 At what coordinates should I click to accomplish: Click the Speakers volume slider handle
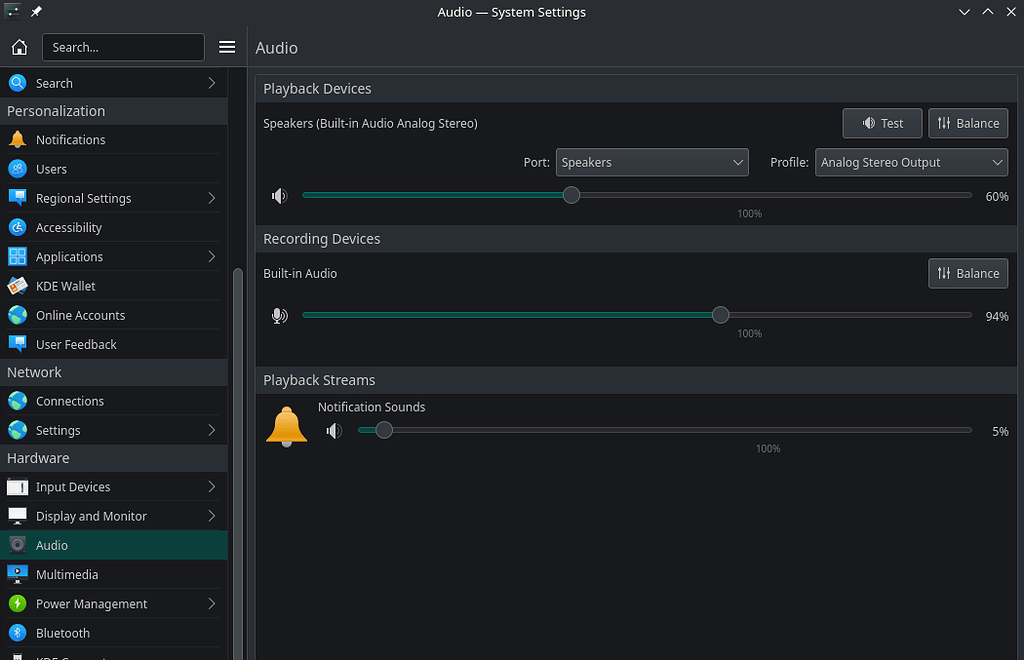tap(571, 195)
